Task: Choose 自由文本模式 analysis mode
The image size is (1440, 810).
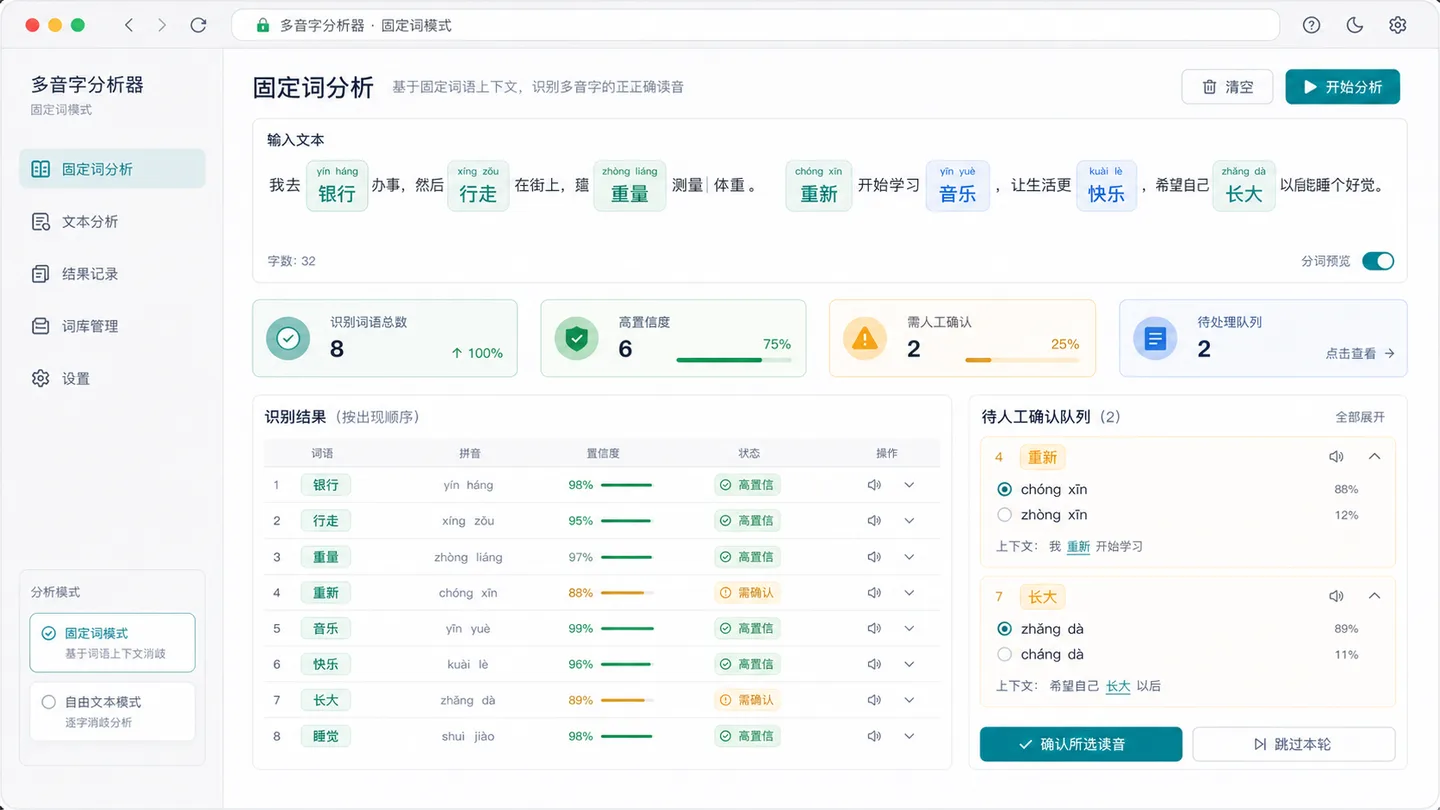Action: [x=112, y=711]
